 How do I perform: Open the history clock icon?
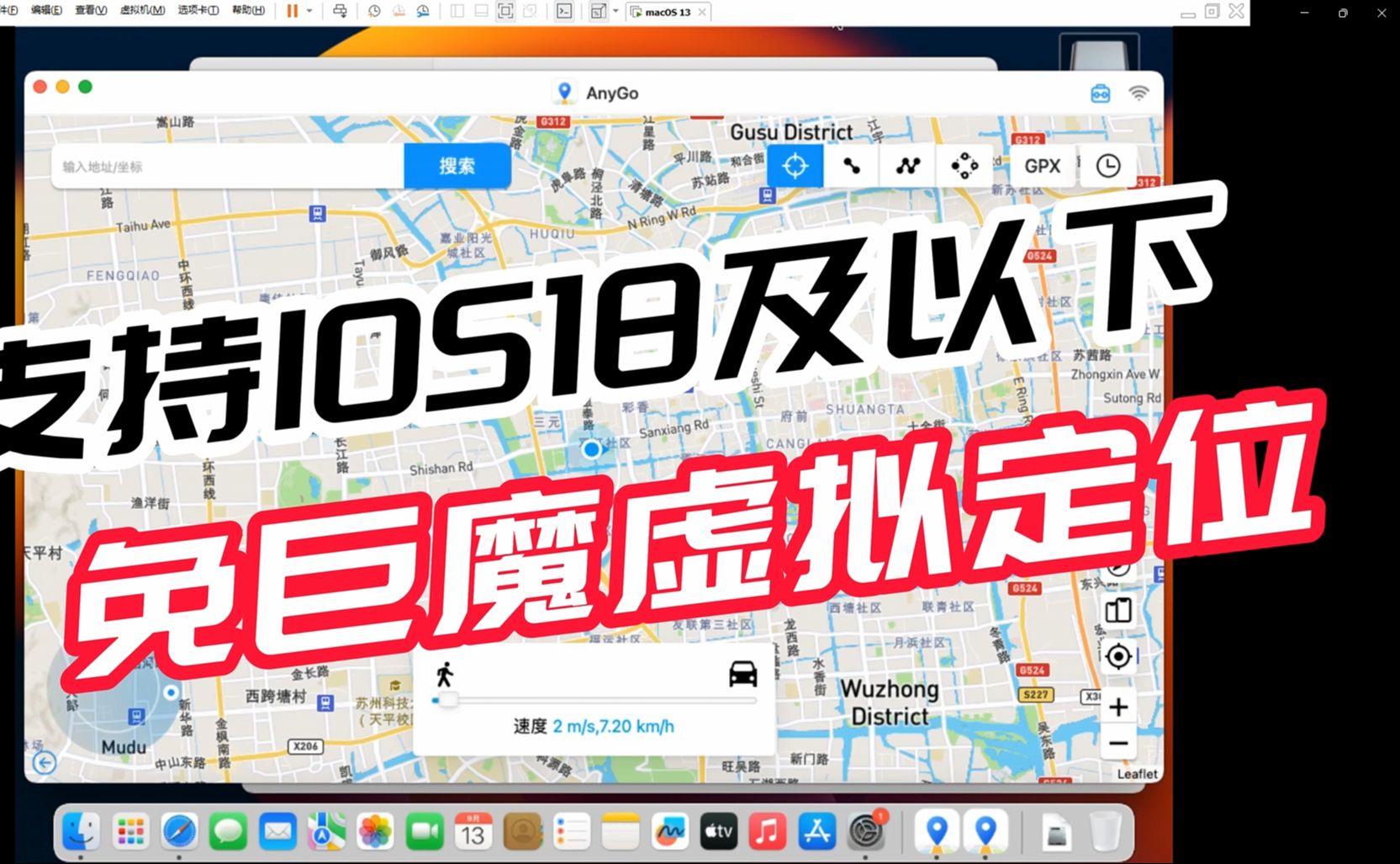coord(1108,166)
